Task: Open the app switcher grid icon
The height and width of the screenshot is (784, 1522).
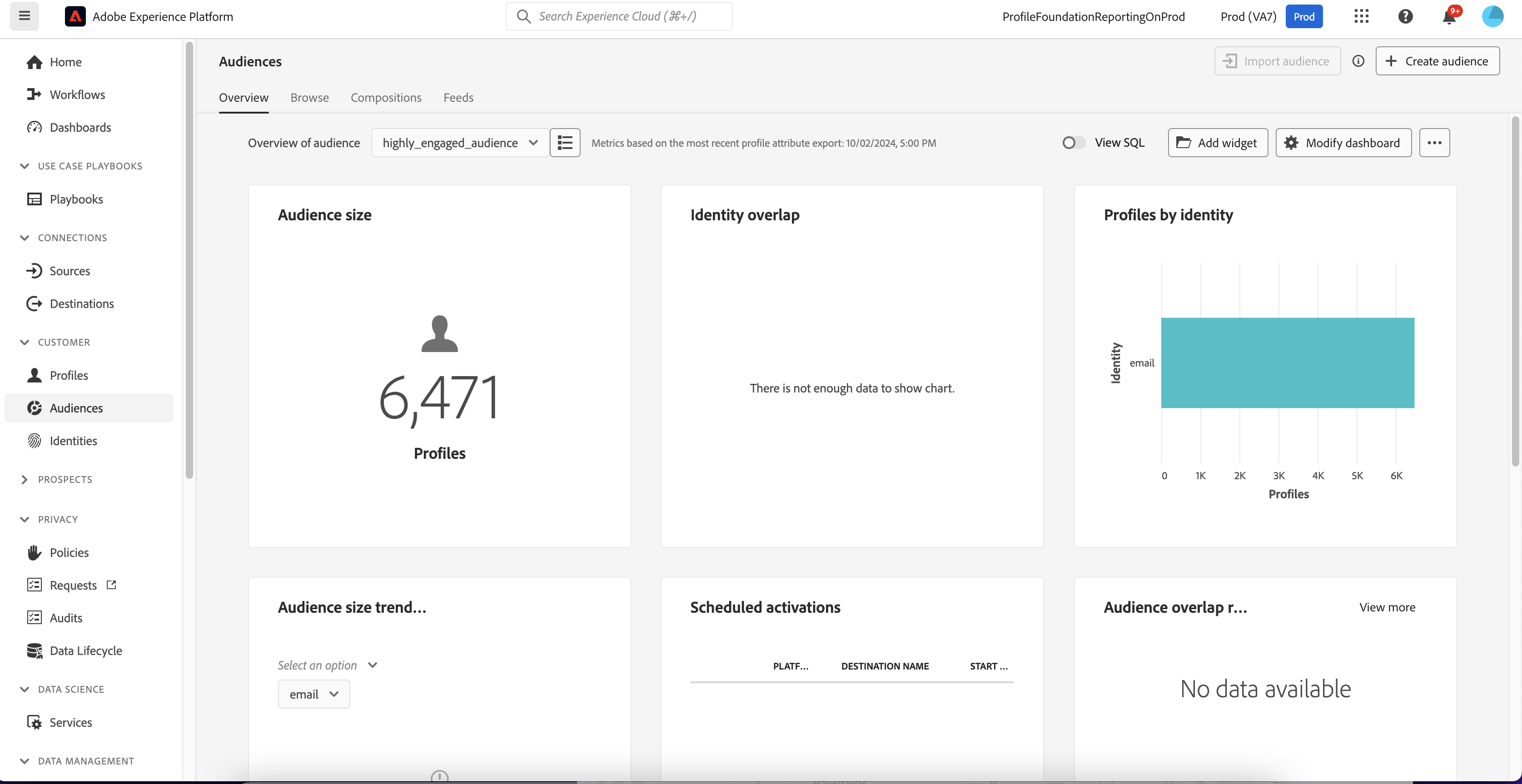Action: 1361,16
